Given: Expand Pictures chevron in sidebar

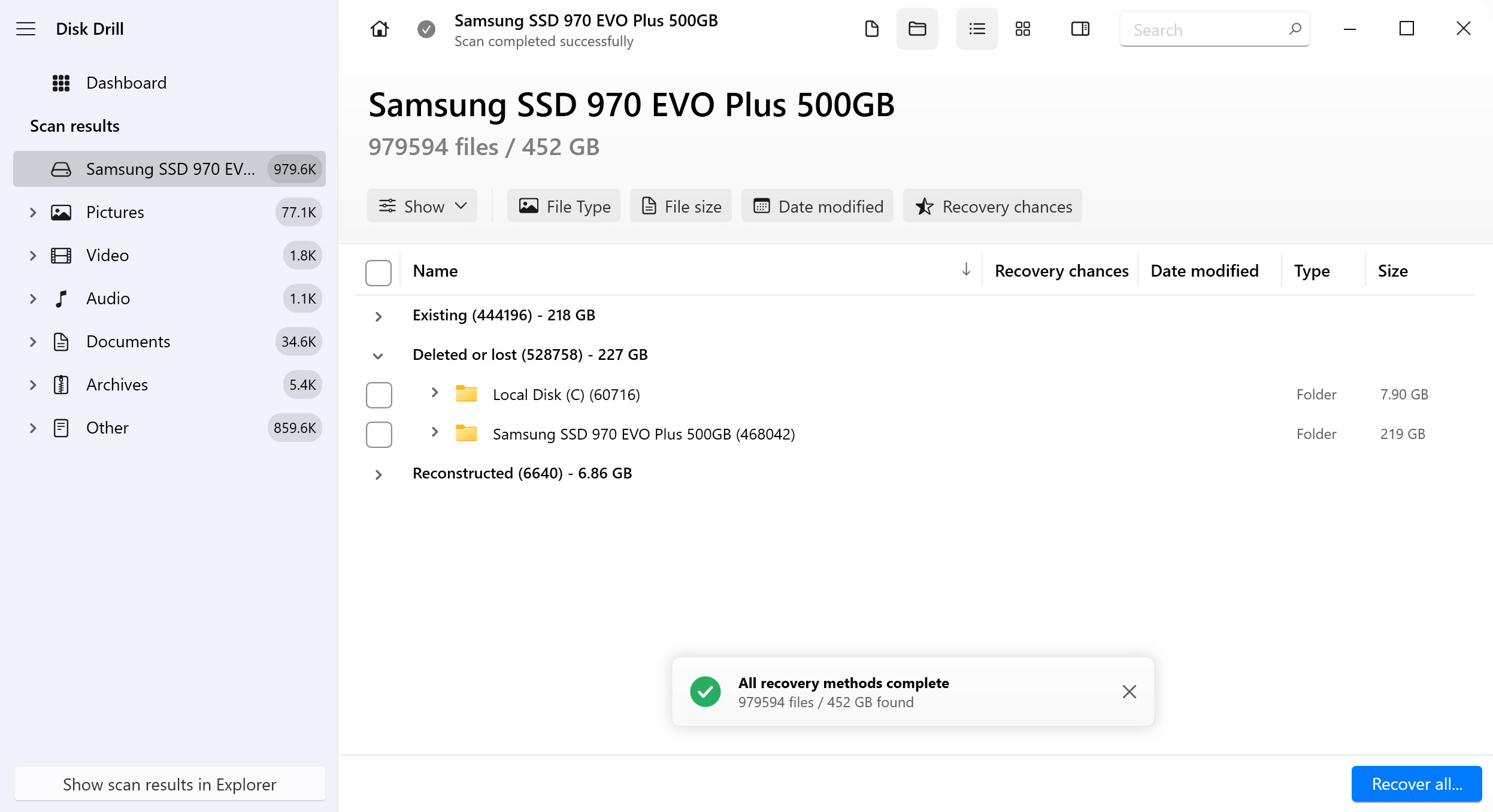Looking at the screenshot, I should [33, 212].
